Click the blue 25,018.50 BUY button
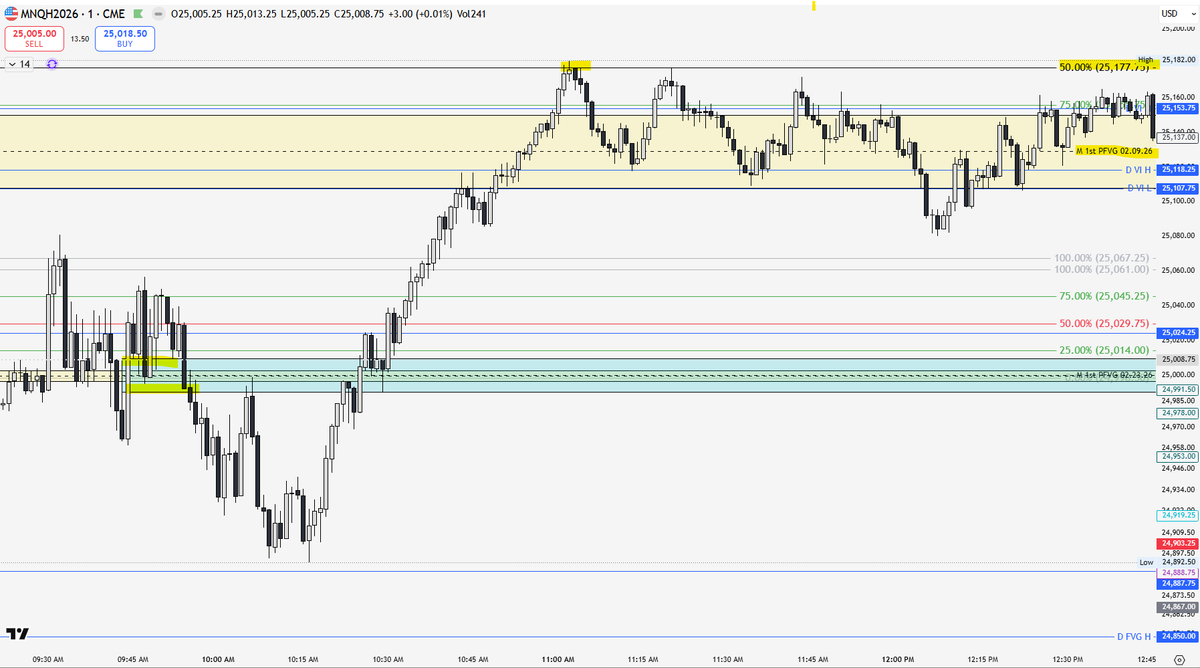Image resolution: width=1200 pixels, height=668 pixels. [x=124, y=39]
